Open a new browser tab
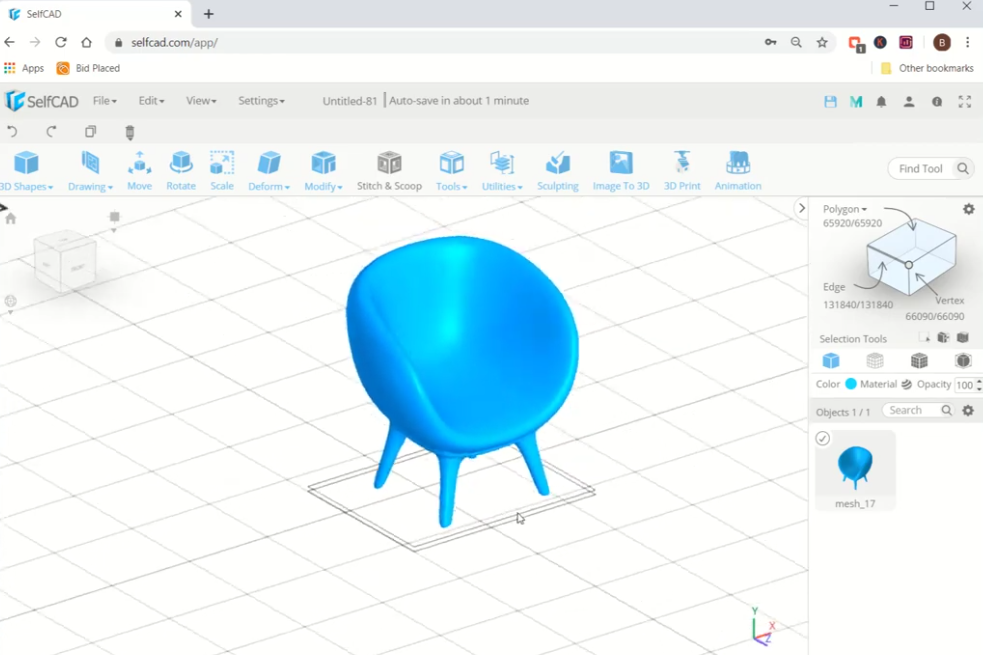983x655 pixels. click(209, 14)
